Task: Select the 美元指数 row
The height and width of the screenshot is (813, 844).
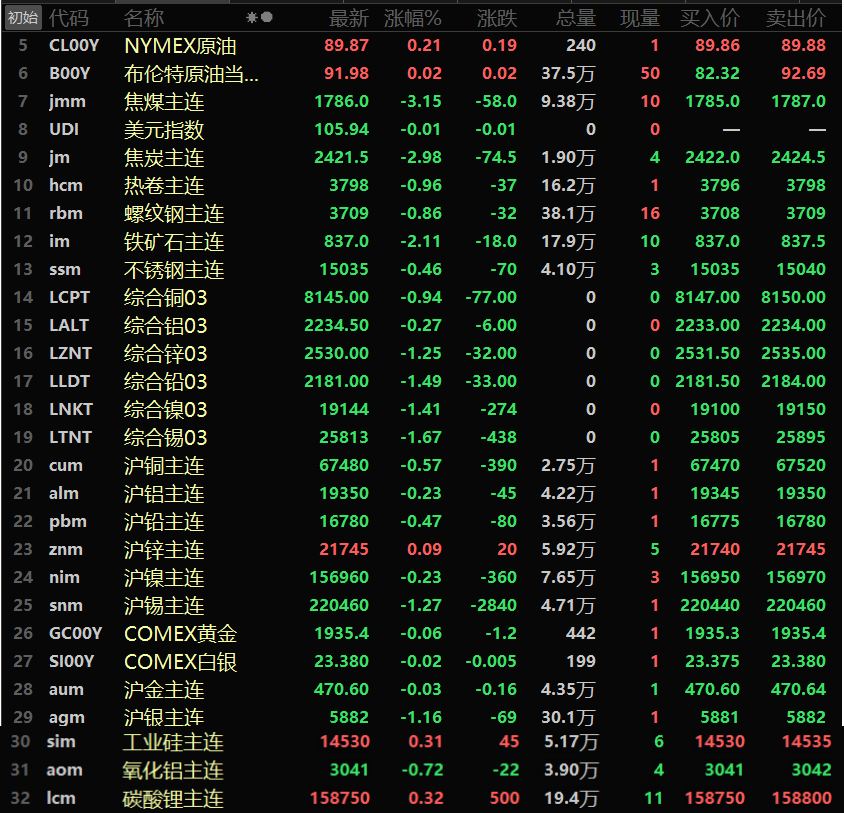Action: 164,129
